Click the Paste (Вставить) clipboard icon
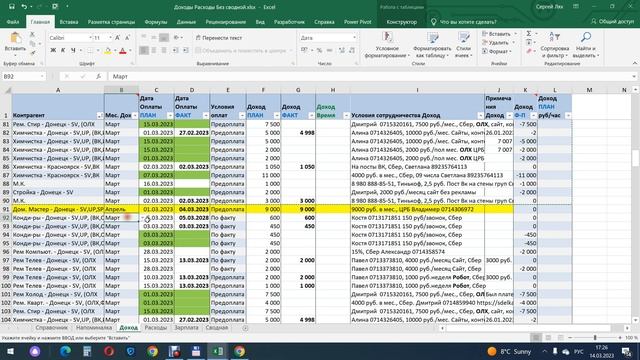The width and height of the screenshot is (640, 360). (16, 38)
